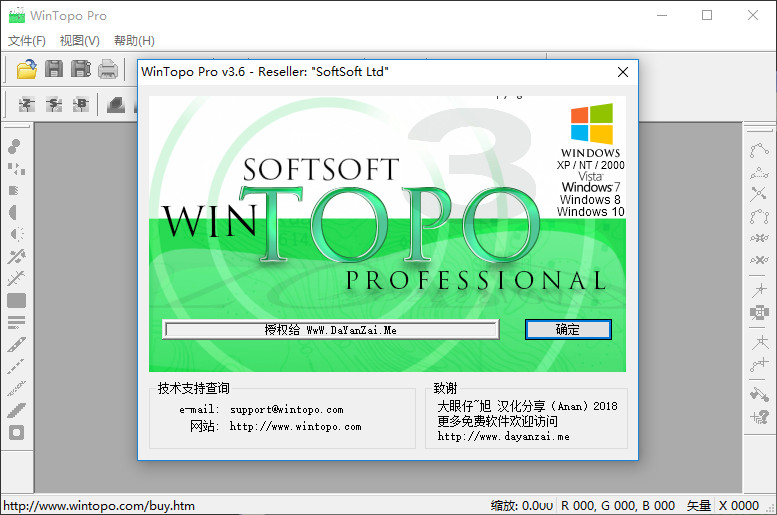The image size is (777, 515).
Task: Open the 文件(F) menu
Action: (x=27, y=41)
